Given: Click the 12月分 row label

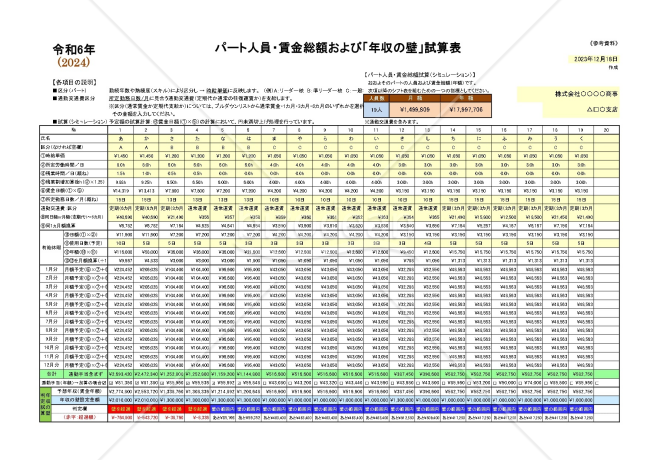Looking at the screenshot, I should pos(51,365).
